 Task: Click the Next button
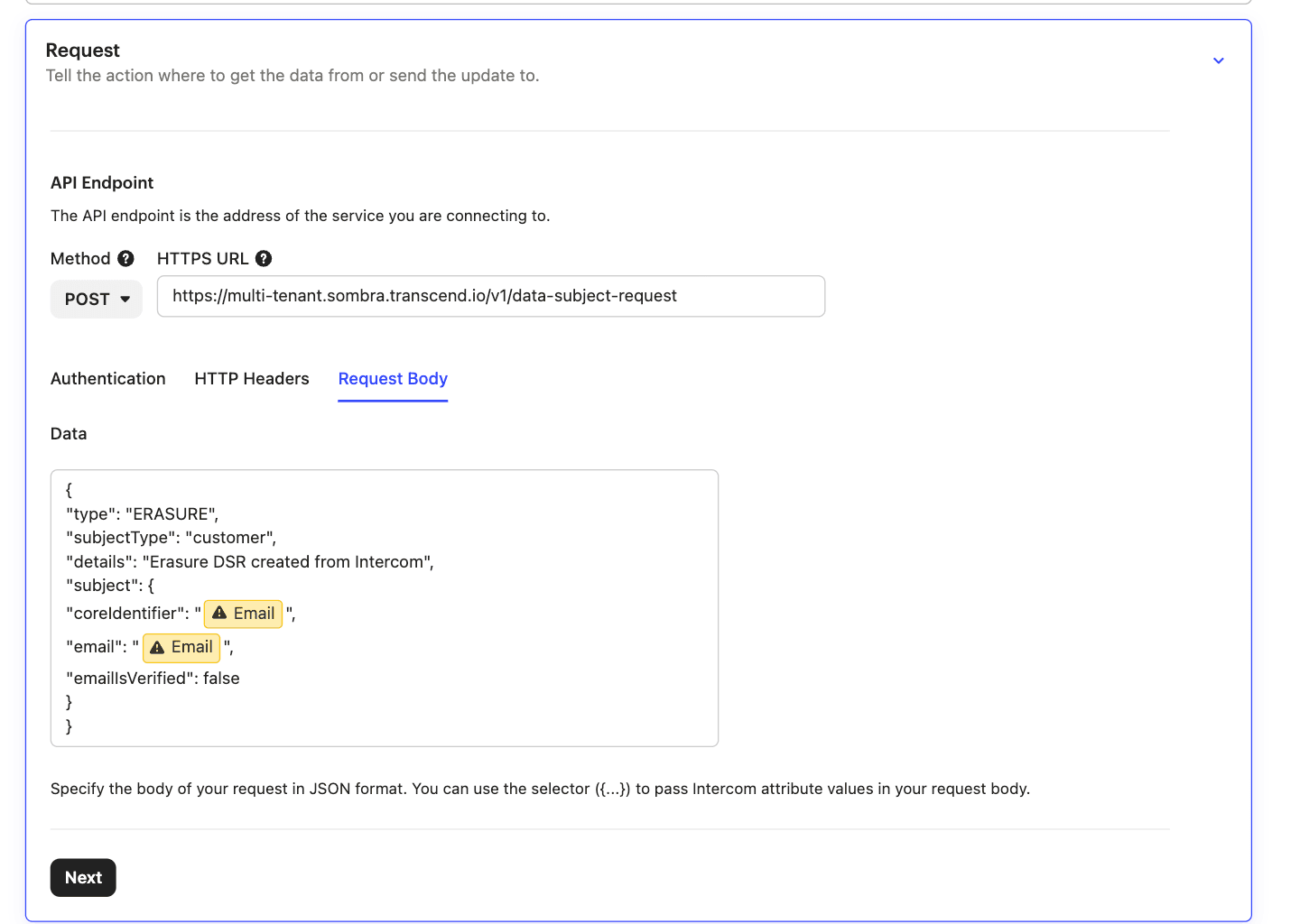(82, 877)
